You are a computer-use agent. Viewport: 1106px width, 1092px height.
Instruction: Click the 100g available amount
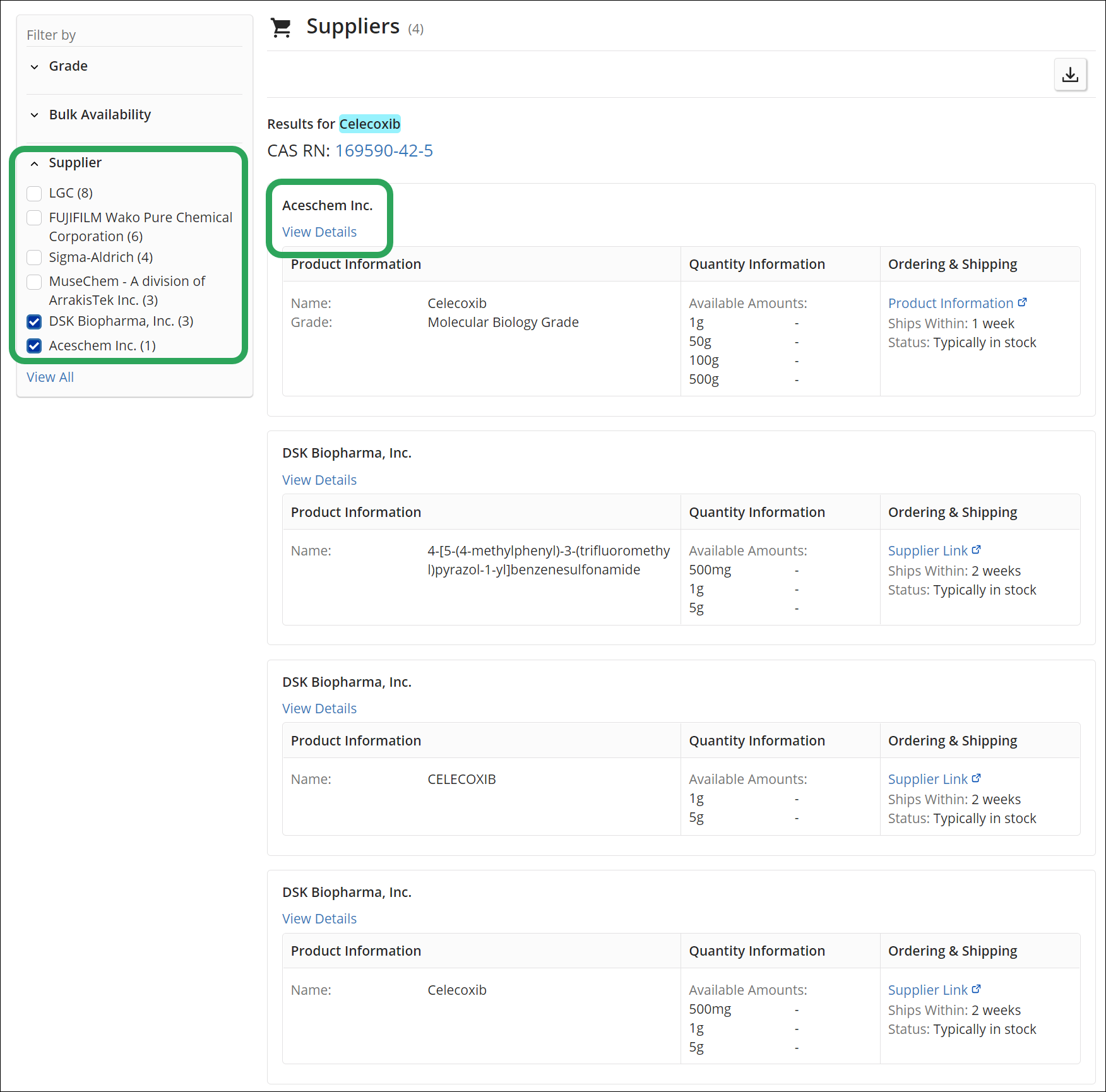tap(704, 360)
